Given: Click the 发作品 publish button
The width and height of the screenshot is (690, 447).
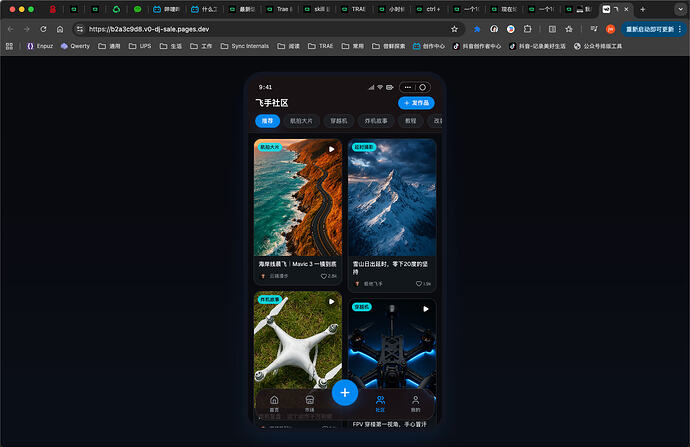Looking at the screenshot, I should (x=416, y=103).
